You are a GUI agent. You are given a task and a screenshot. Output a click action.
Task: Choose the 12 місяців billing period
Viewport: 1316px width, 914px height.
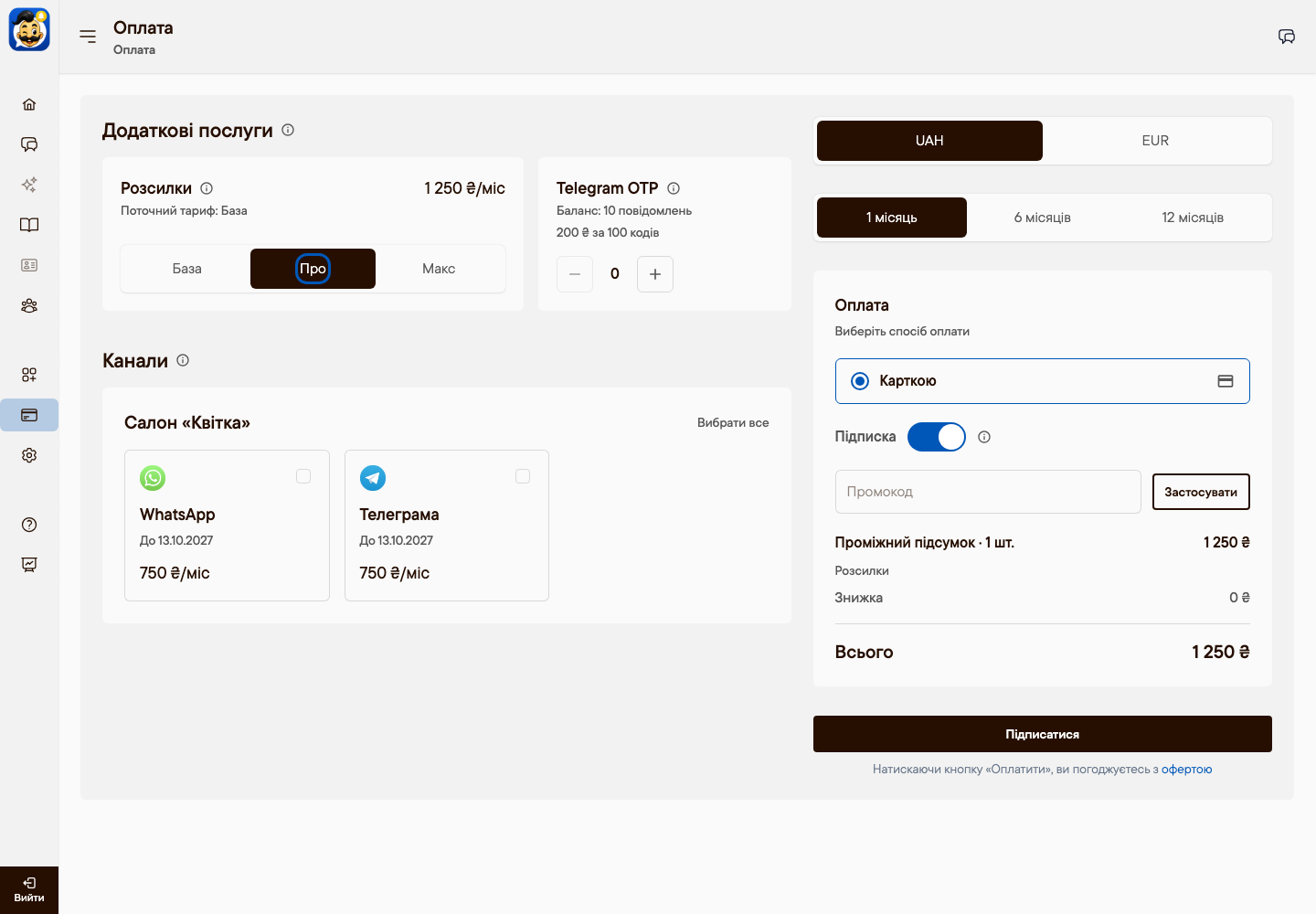1193,218
